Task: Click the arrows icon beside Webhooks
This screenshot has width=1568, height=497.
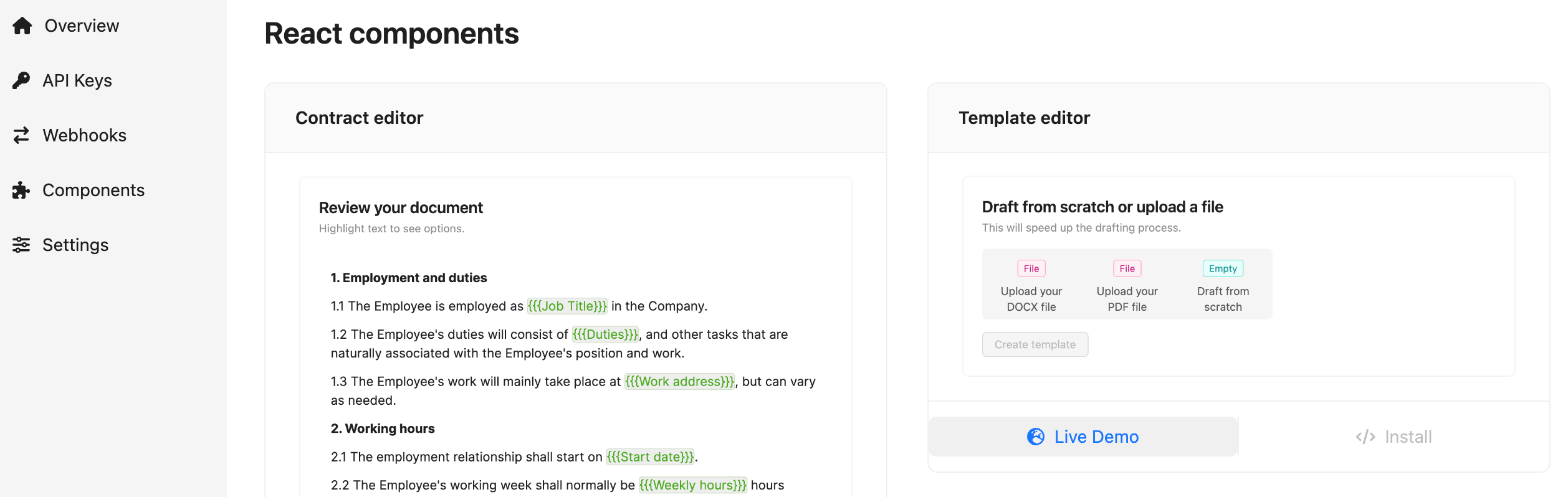Action: coord(21,135)
